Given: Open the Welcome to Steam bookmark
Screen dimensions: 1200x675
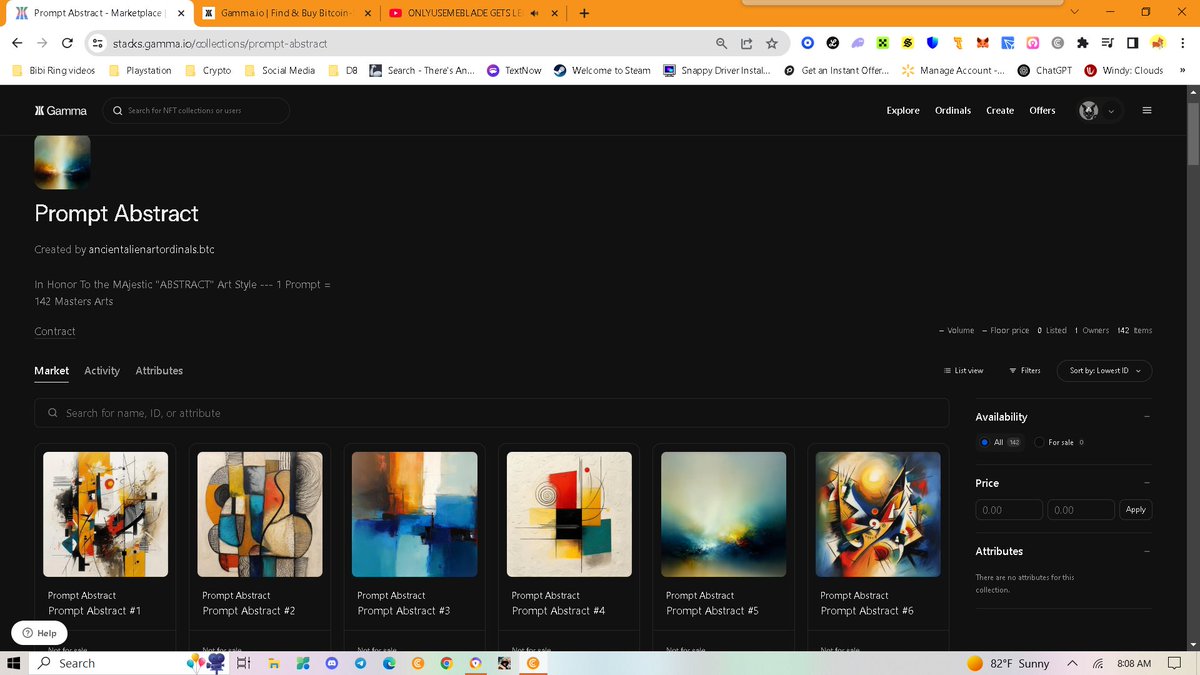Looking at the screenshot, I should [602, 70].
